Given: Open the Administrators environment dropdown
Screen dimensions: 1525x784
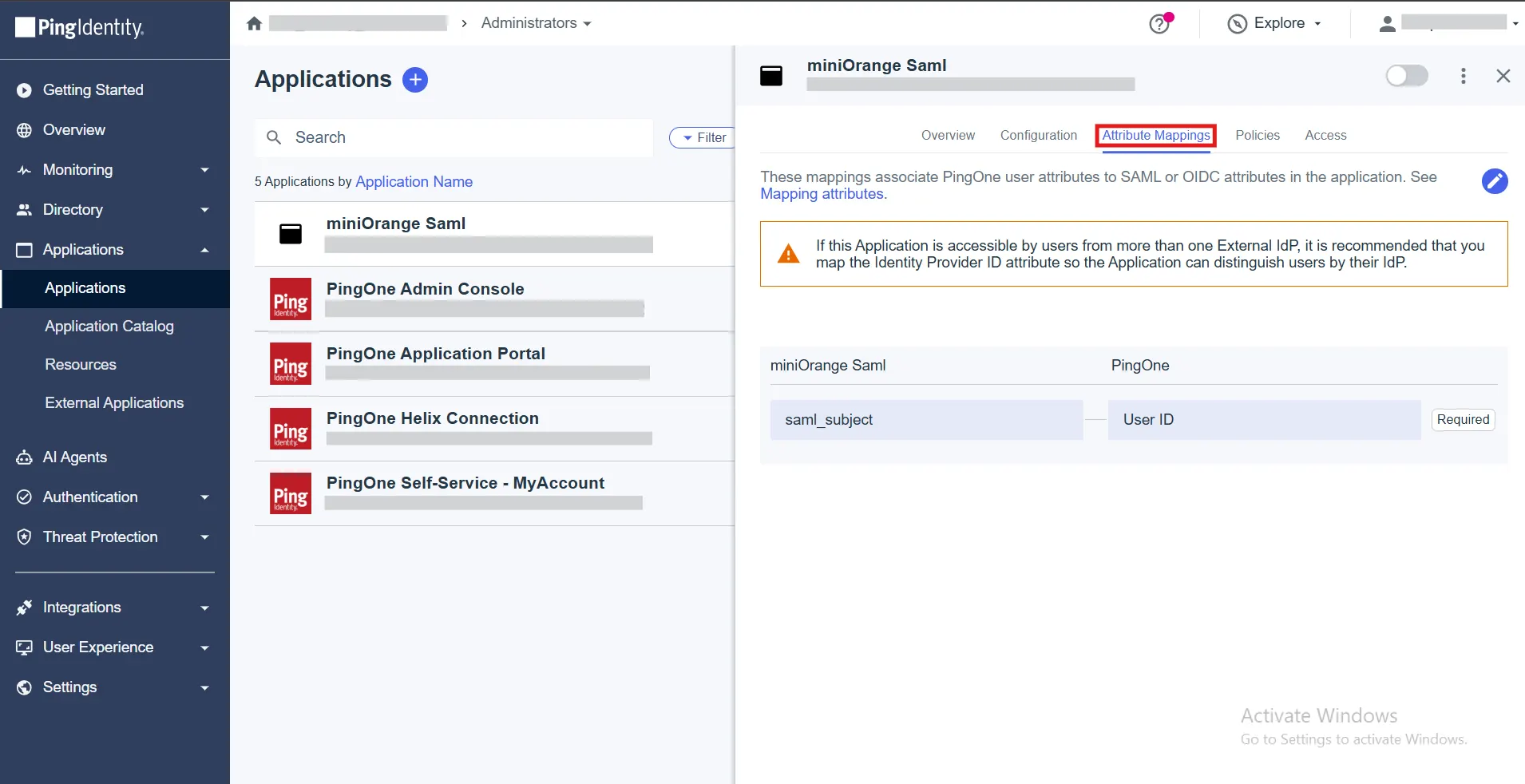Looking at the screenshot, I should (x=536, y=23).
